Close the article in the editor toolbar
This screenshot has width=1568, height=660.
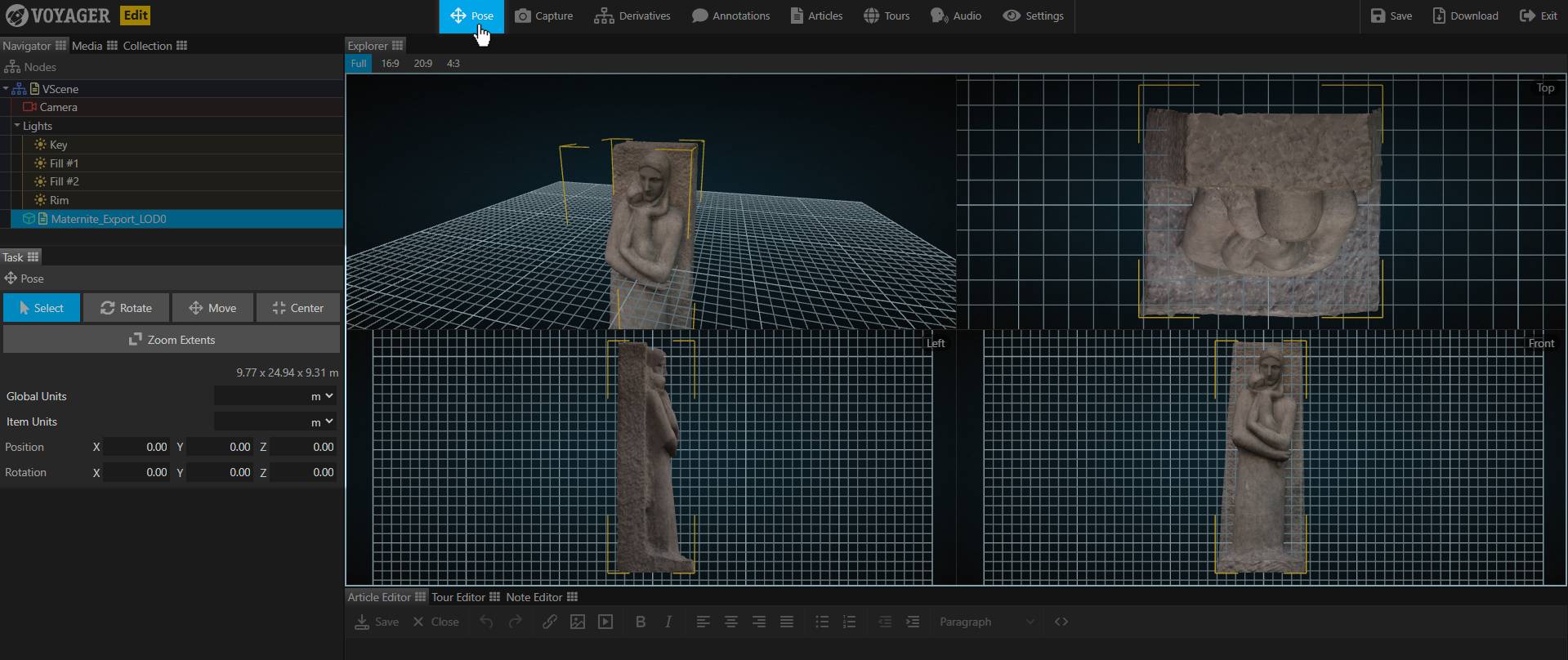436,622
